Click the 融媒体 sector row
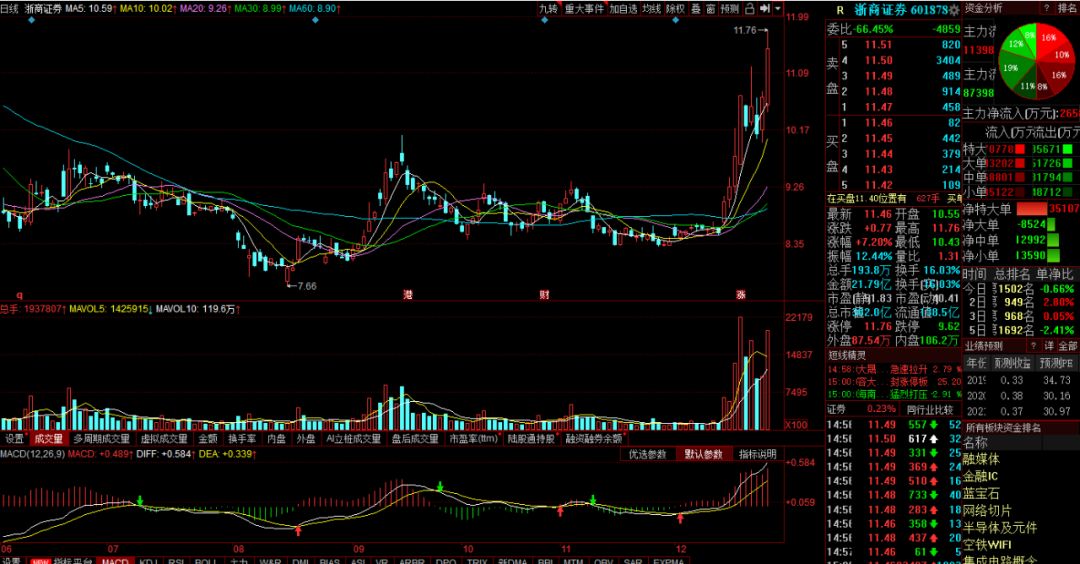 (981, 459)
